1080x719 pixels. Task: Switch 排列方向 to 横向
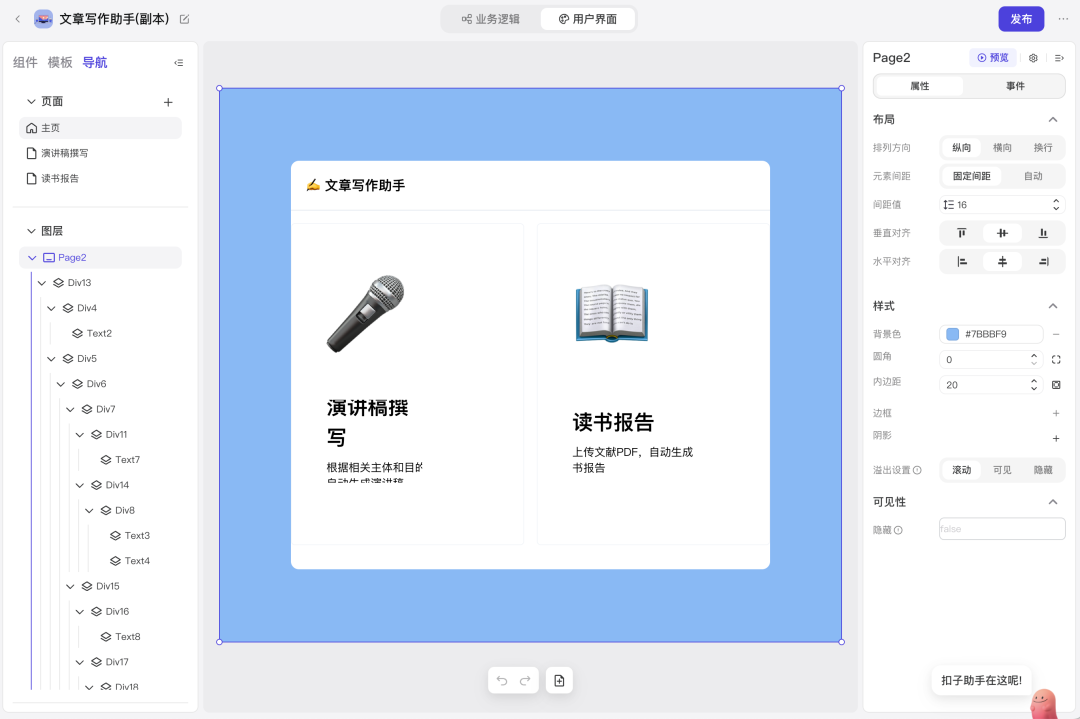(1001, 147)
